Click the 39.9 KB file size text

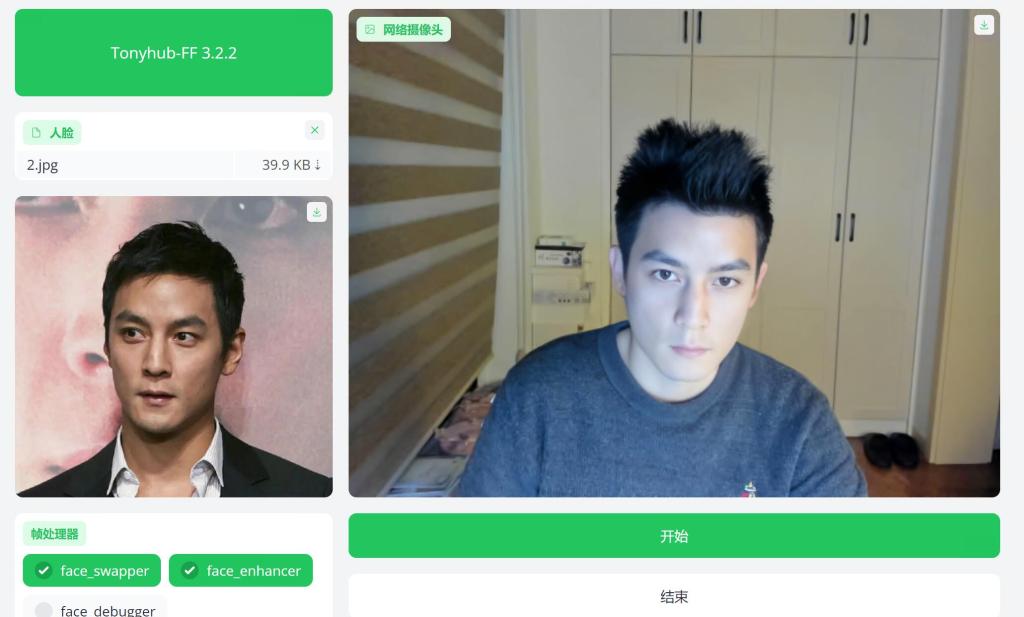point(286,165)
